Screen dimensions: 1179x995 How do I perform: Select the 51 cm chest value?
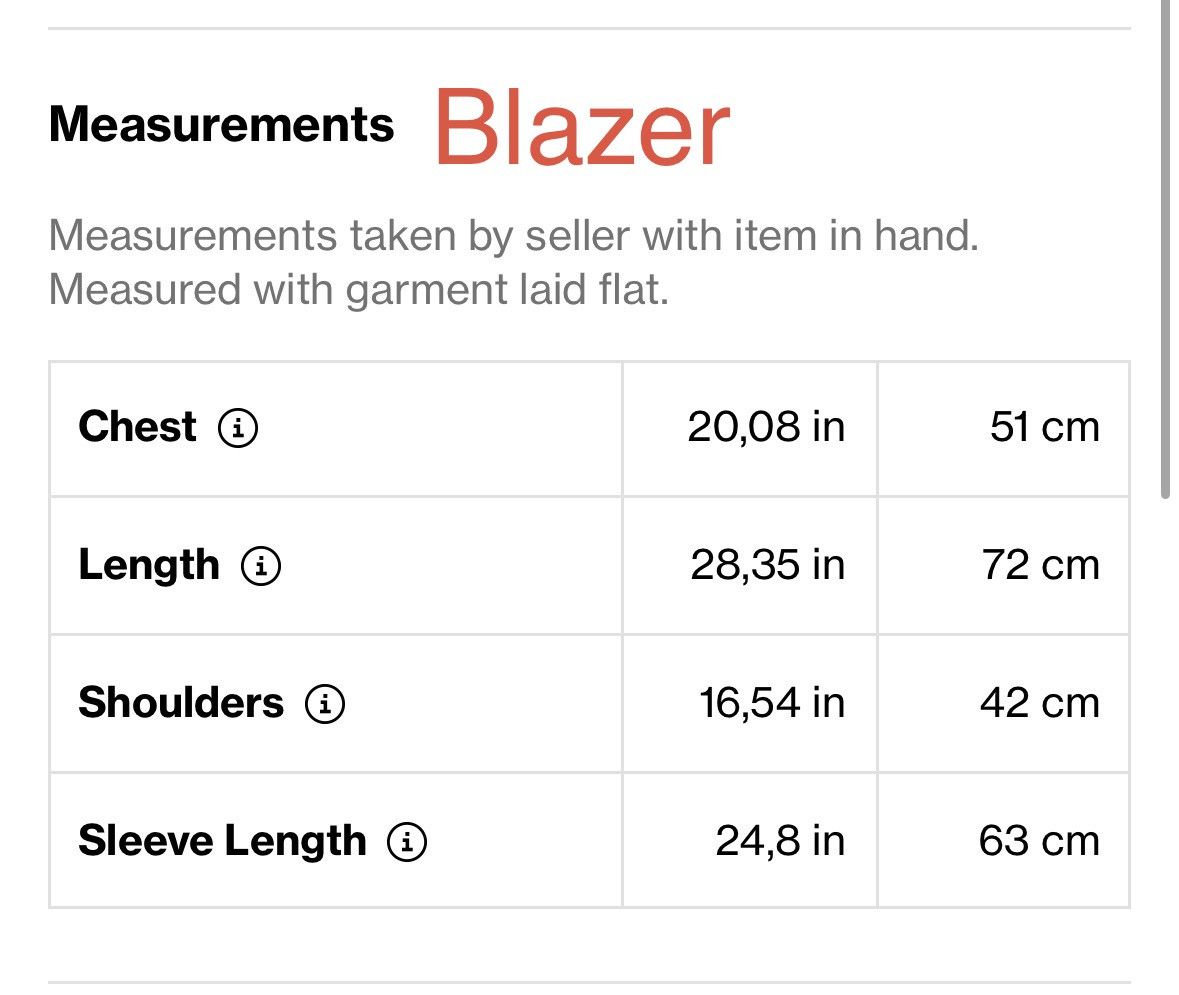point(1044,427)
